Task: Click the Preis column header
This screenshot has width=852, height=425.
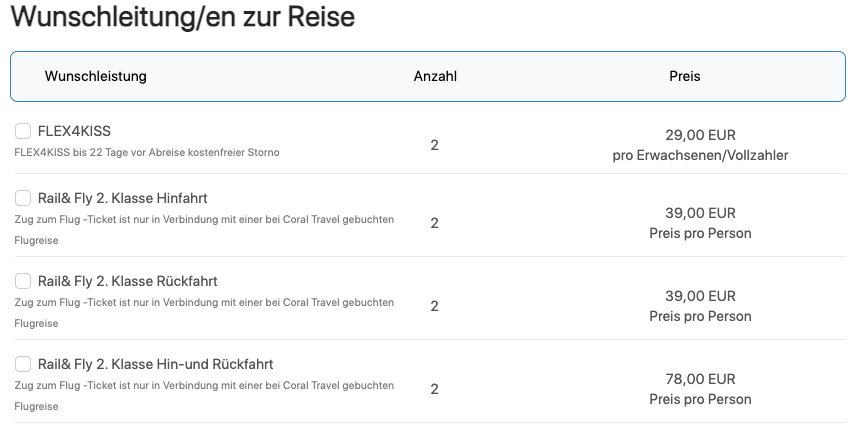Action: [685, 76]
